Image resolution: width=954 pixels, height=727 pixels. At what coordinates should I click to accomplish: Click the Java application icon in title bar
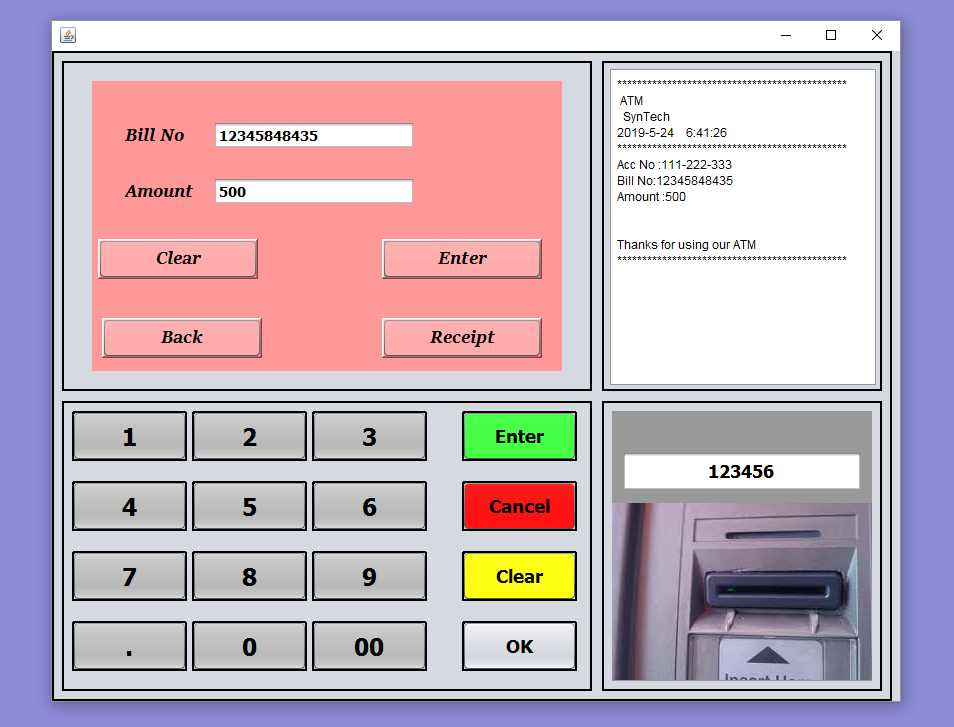tap(68, 35)
